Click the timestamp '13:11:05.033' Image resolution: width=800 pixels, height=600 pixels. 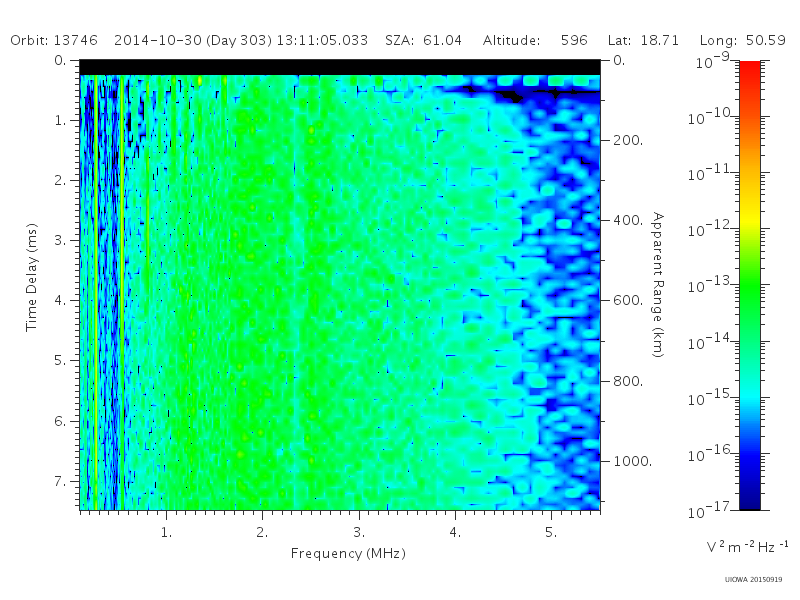(x=322, y=40)
